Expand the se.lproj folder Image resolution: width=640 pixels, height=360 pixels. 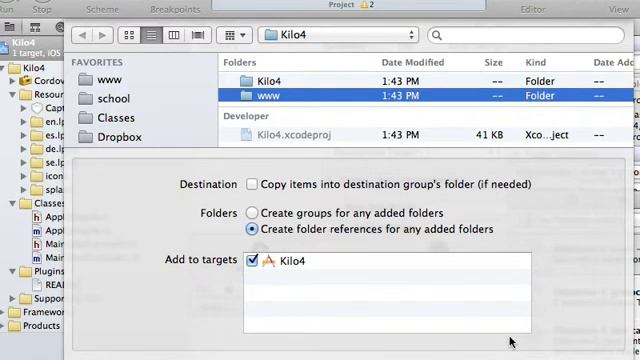click(x=23, y=162)
